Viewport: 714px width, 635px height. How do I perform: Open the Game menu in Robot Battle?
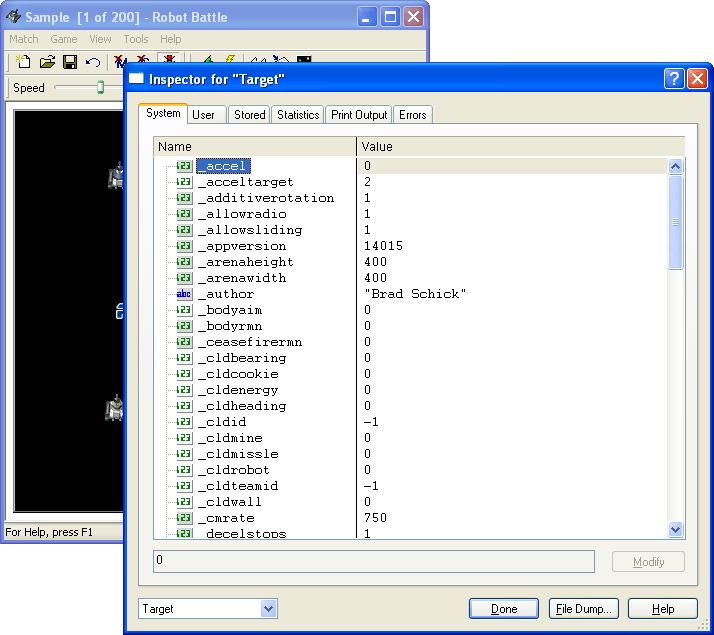click(64, 39)
